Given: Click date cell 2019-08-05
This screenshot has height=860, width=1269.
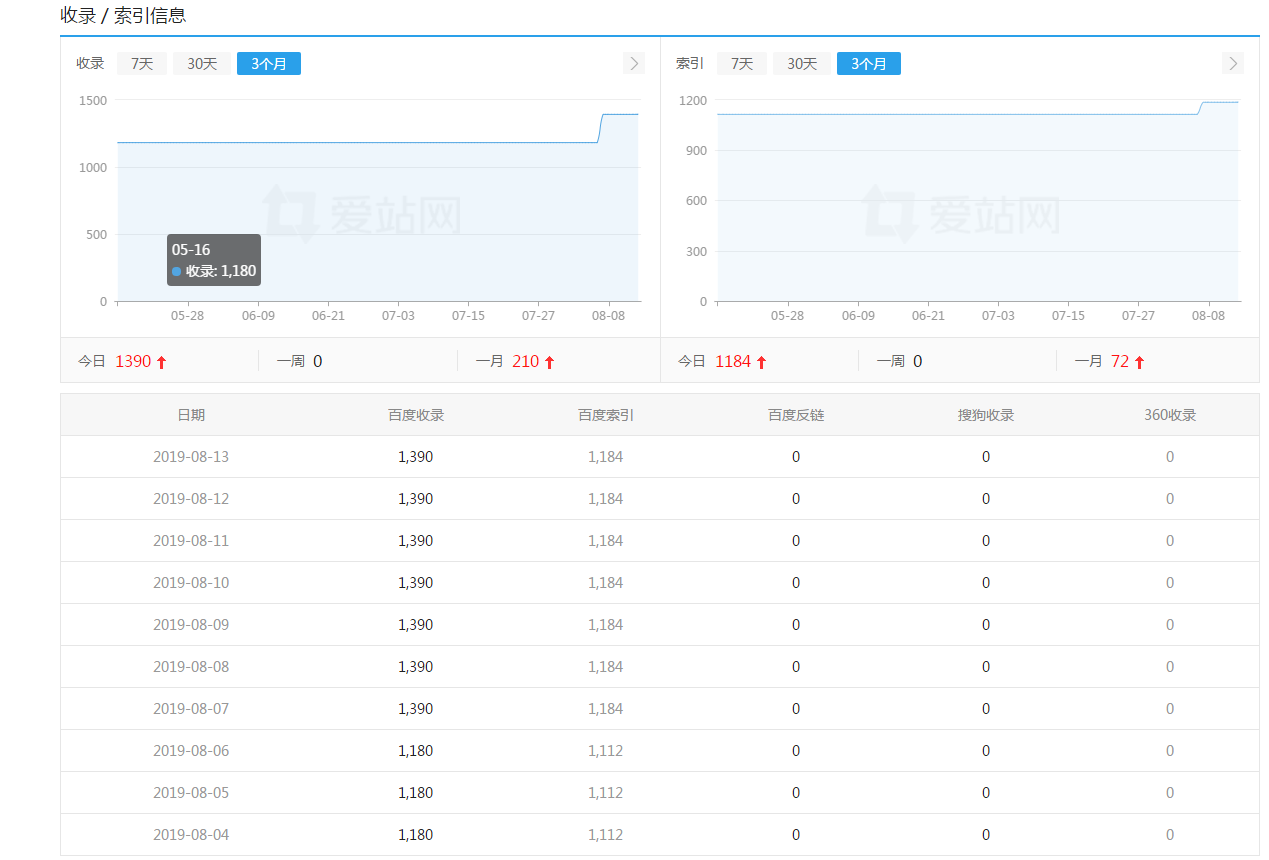Looking at the screenshot, I should click(191, 793).
